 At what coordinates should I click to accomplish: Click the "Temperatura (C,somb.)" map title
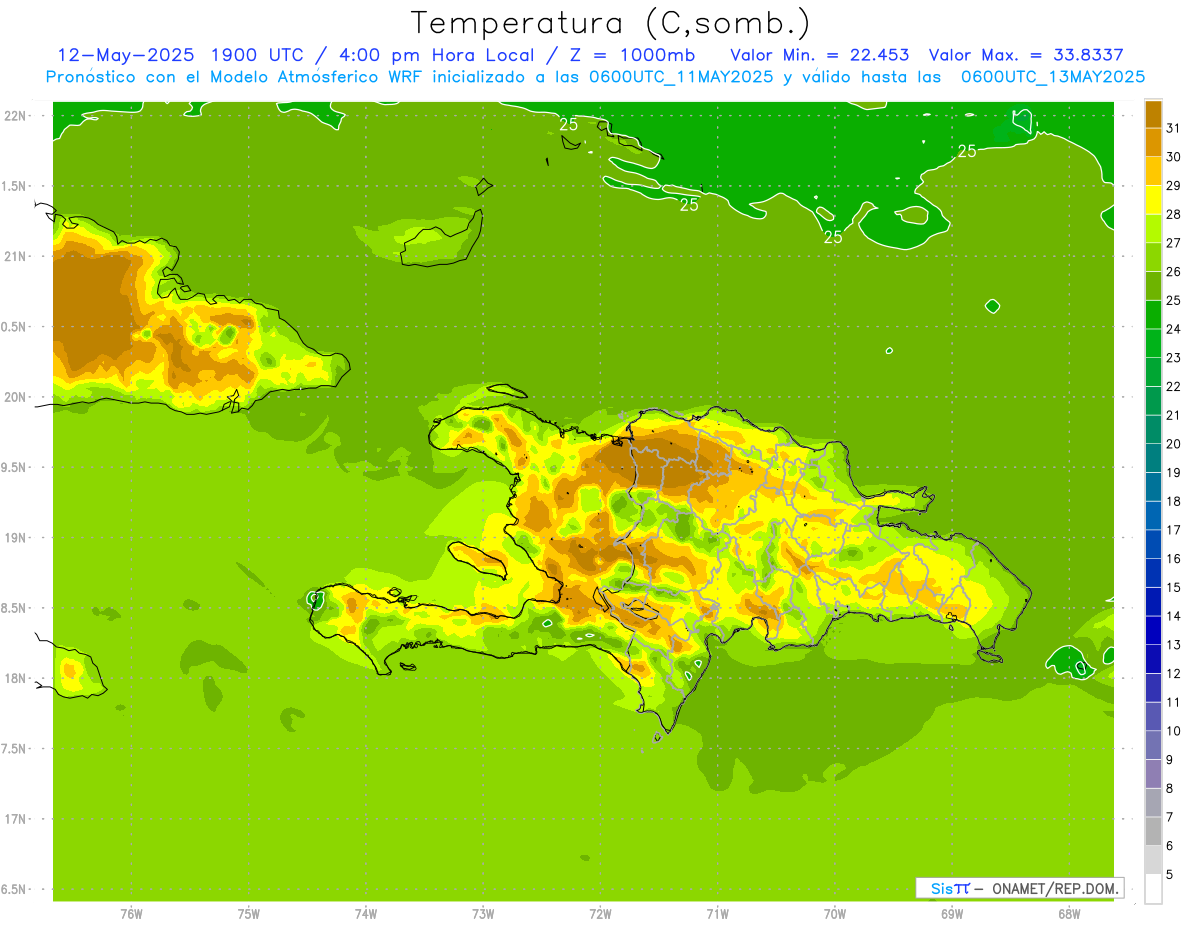[x=610, y=23]
